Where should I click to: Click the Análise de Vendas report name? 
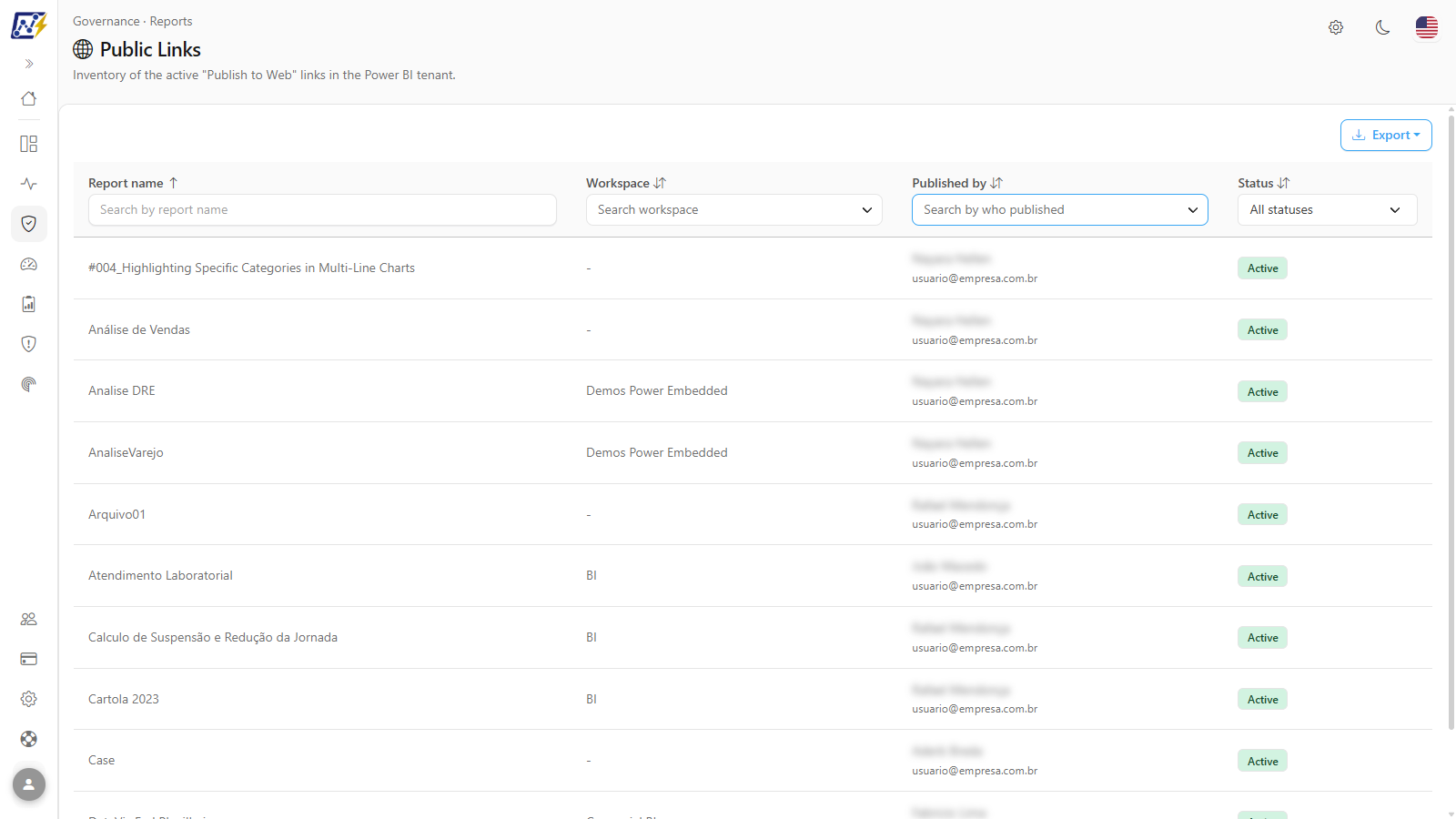(x=139, y=329)
